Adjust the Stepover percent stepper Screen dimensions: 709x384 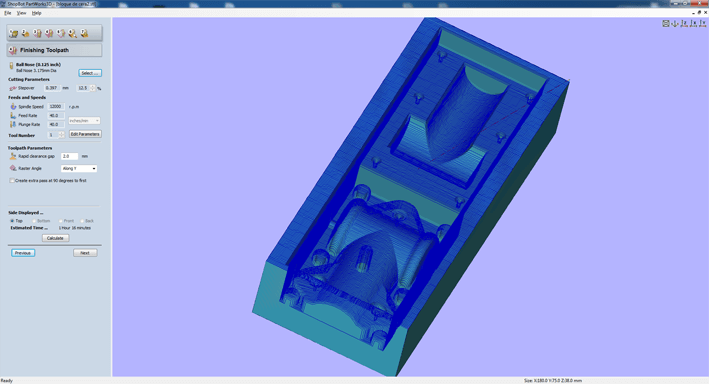93,88
